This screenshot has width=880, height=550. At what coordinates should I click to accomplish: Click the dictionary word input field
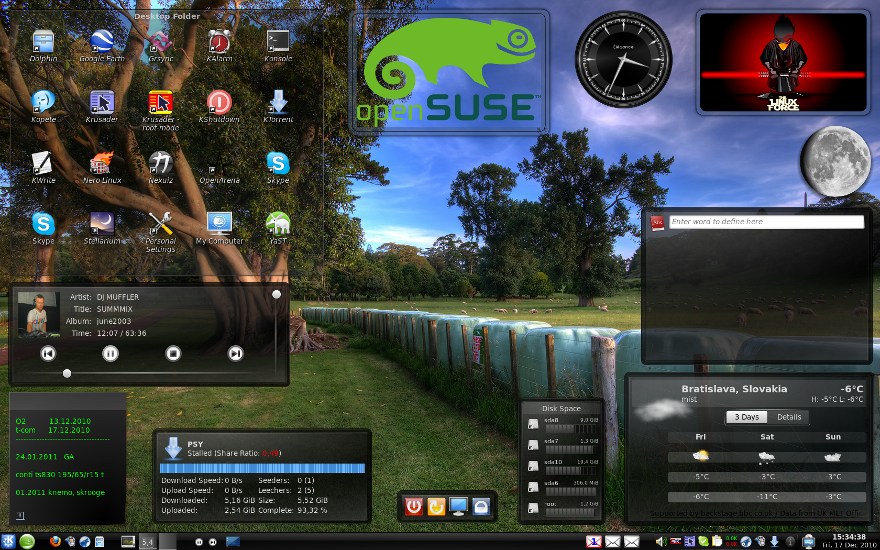click(x=766, y=222)
